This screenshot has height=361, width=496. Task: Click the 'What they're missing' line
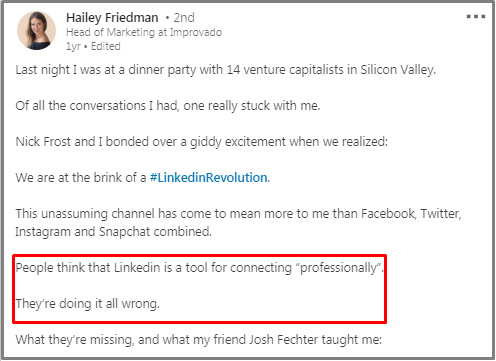pos(199,340)
